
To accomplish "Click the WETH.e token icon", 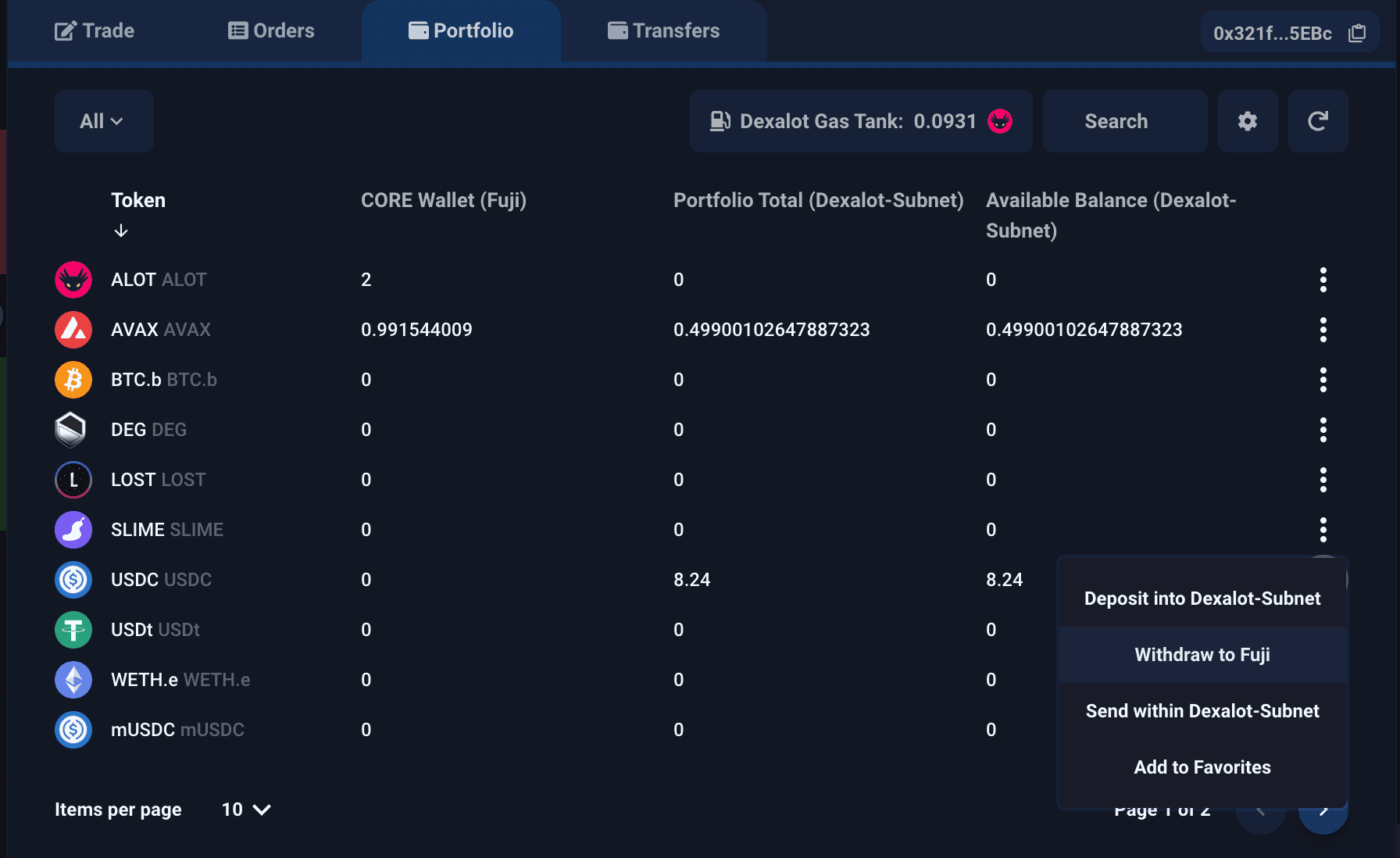I will pyautogui.click(x=73, y=680).
